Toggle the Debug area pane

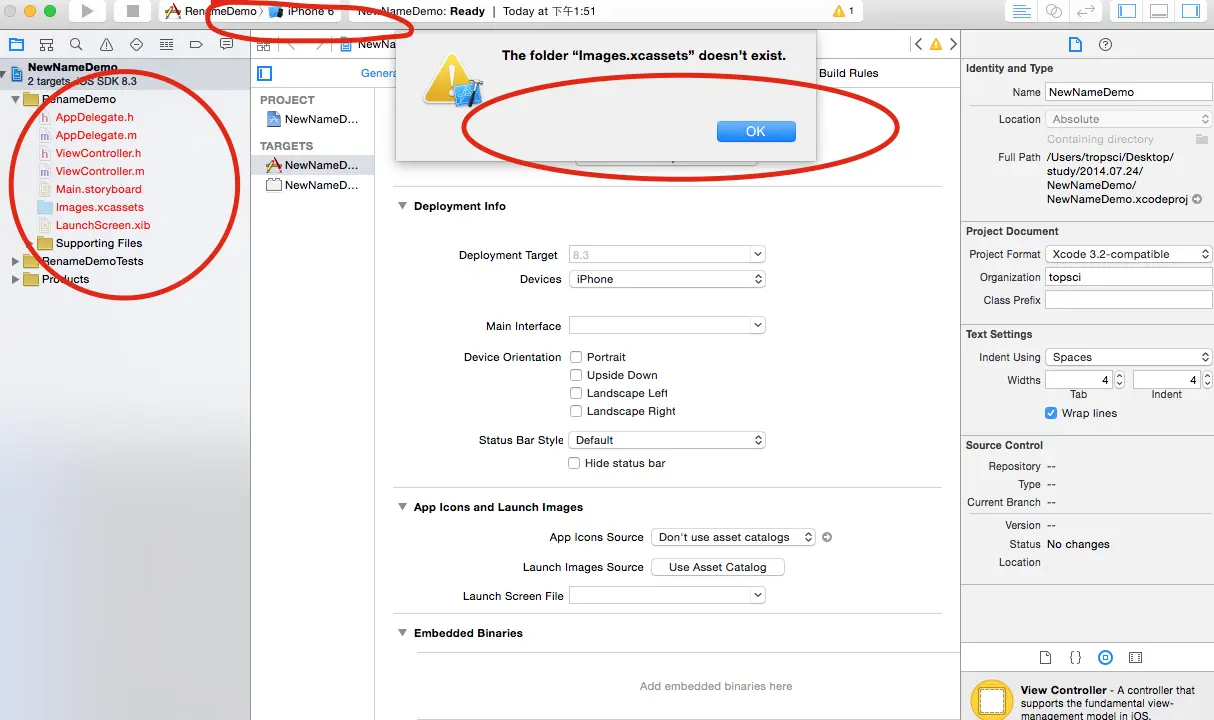coord(1159,11)
